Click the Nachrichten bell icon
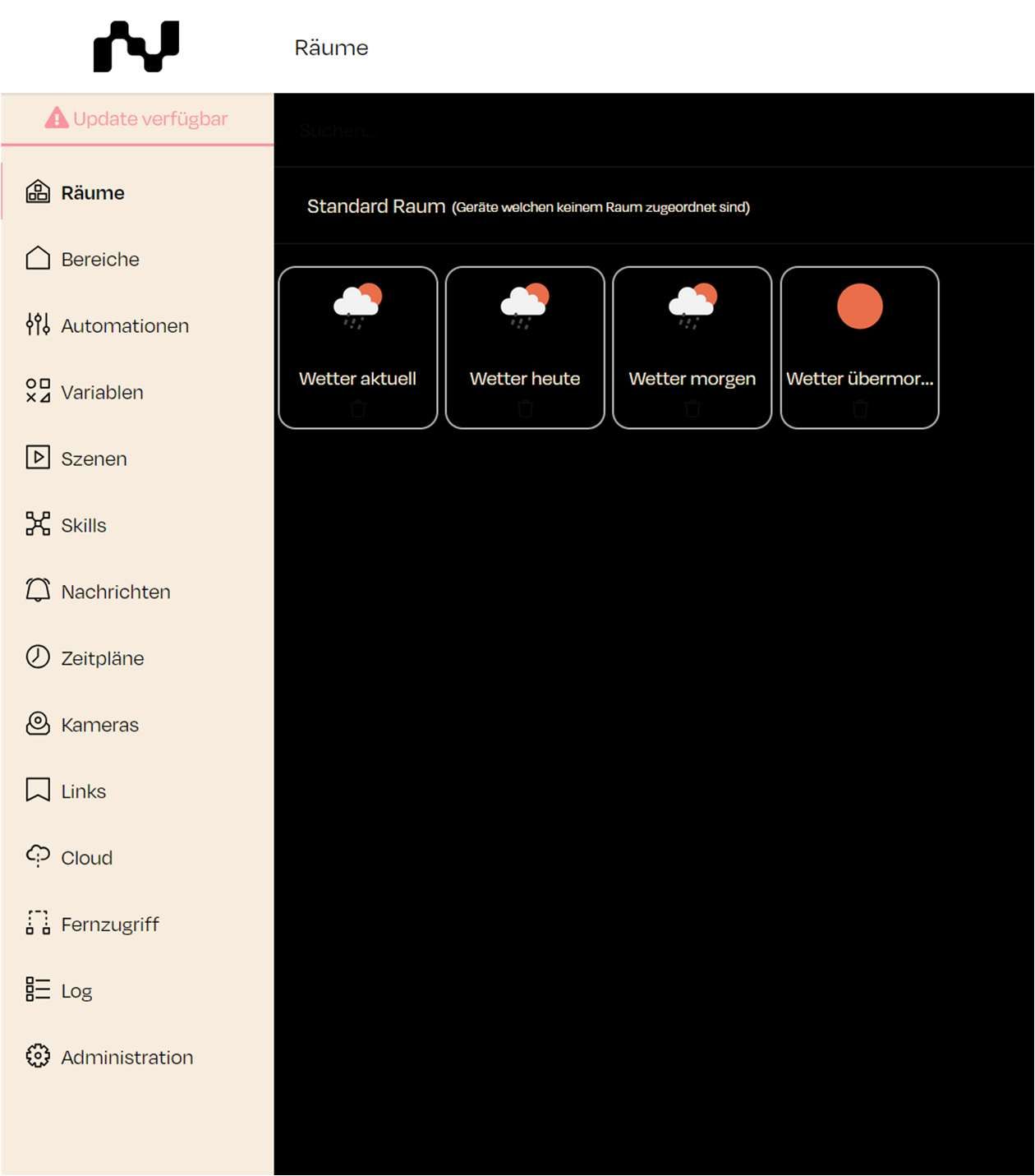 (38, 591)
